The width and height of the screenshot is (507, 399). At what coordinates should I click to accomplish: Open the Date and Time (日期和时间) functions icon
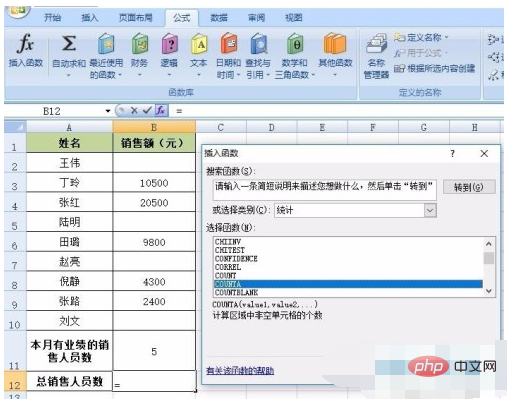(229, 44)
